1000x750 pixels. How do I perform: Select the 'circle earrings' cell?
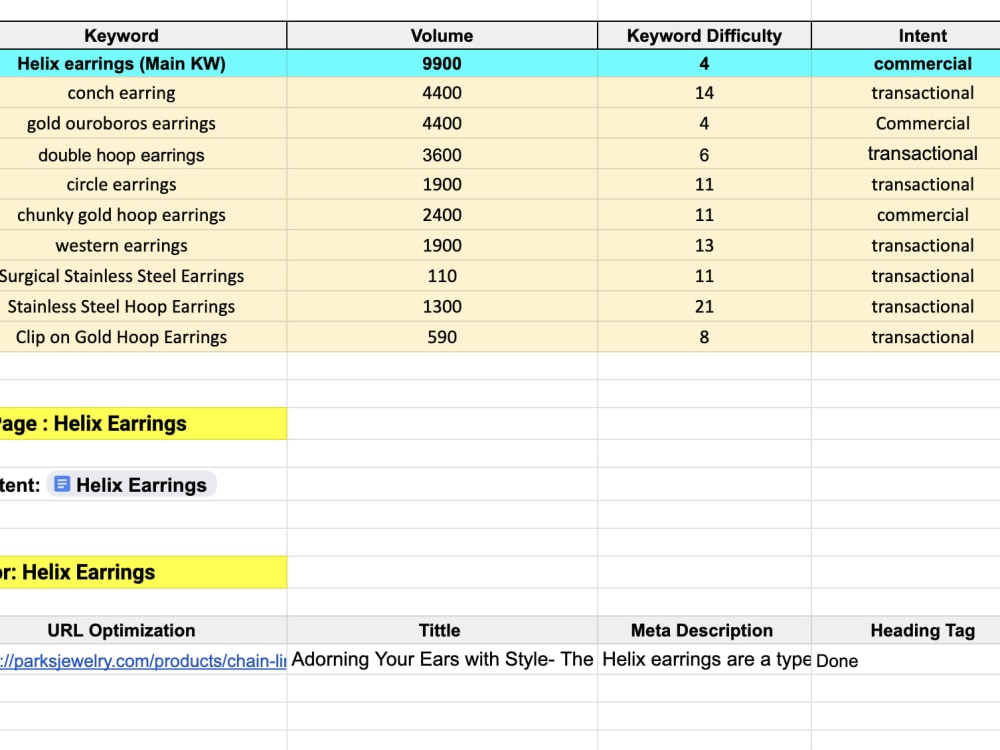point(143,185)
